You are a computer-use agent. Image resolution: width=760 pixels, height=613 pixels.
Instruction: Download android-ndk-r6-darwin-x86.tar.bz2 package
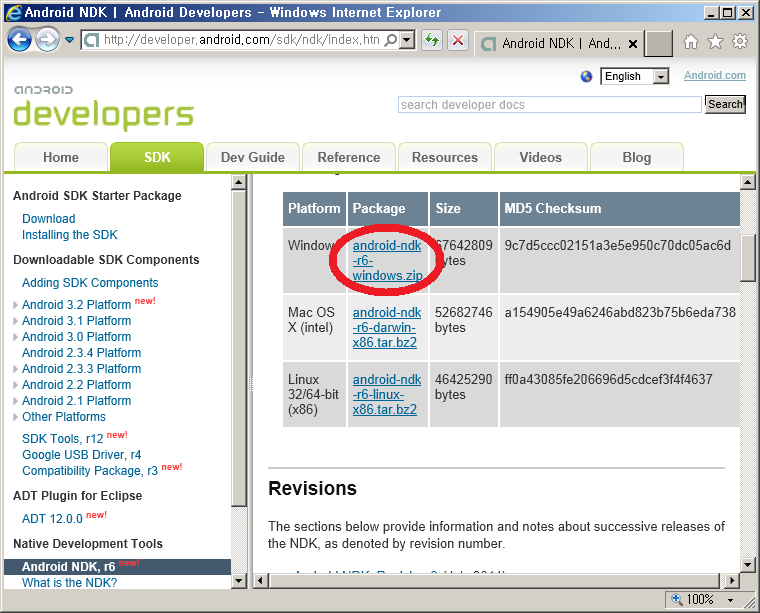pyautogui.click(x=387, y=328)
